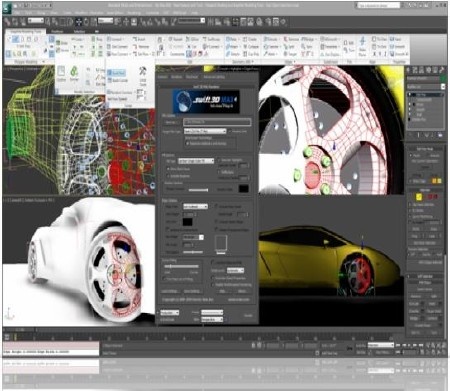Click the Save Settings button

[x=192, y=291]
